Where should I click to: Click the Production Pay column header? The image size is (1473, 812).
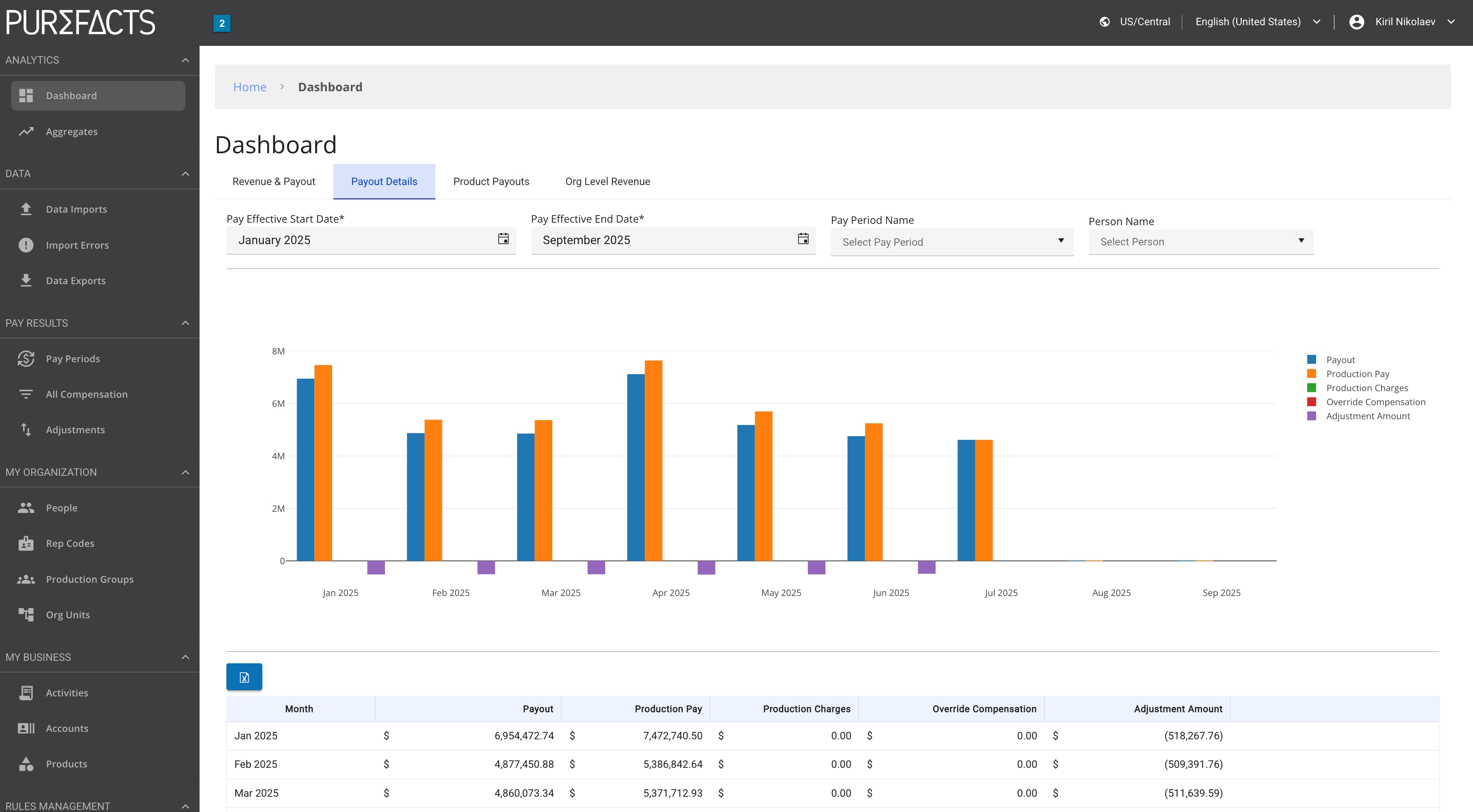pyautogui.click(x=635, y=708)
